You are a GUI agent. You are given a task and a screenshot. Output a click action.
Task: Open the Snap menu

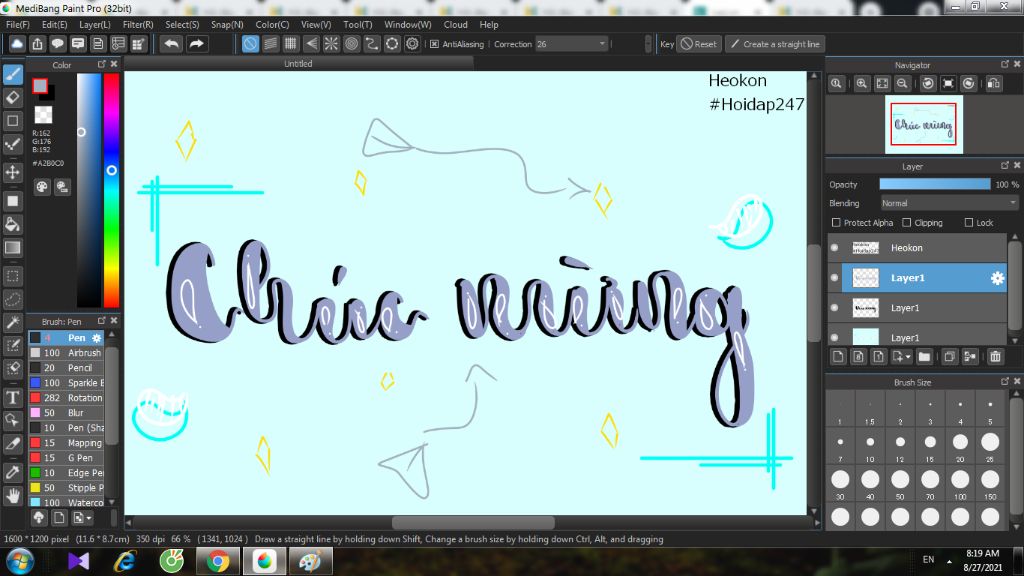(x=227, y=25)
